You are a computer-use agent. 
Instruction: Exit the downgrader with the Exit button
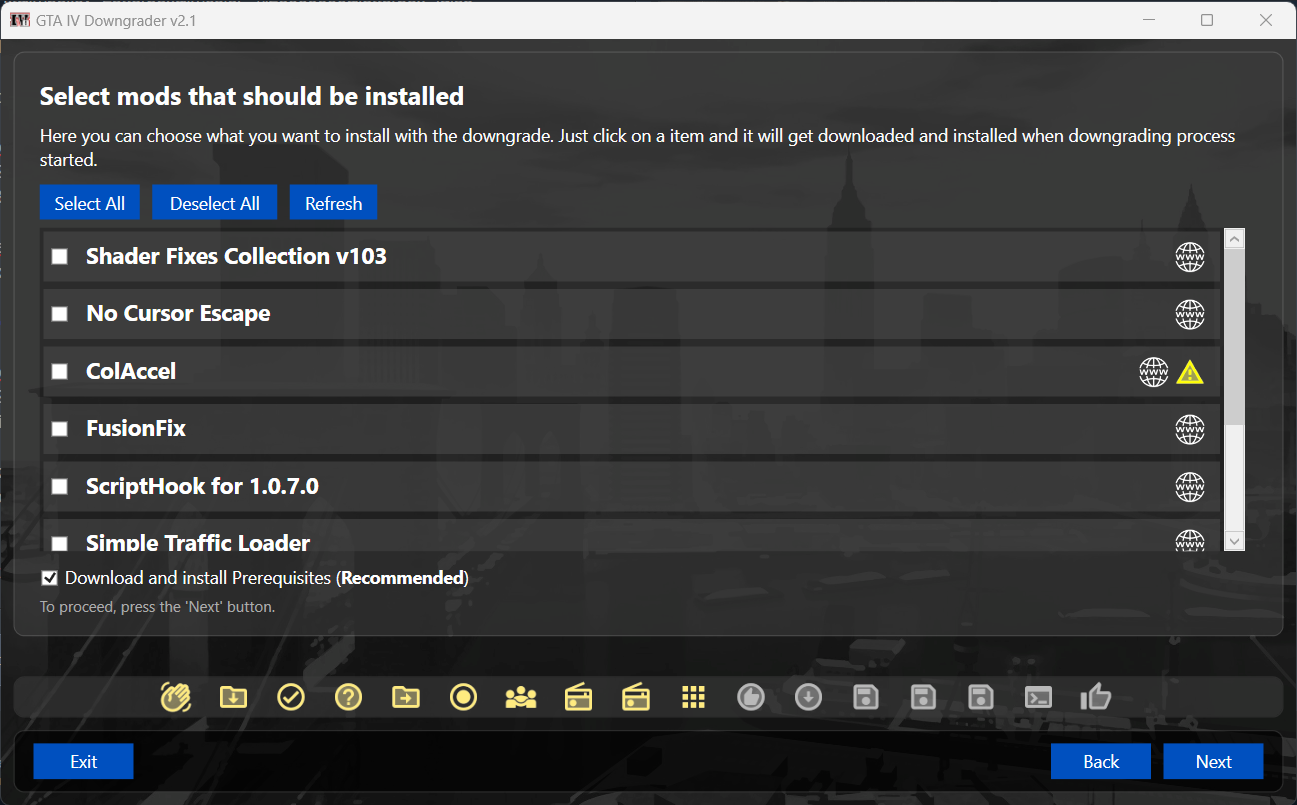click(84, 762)
